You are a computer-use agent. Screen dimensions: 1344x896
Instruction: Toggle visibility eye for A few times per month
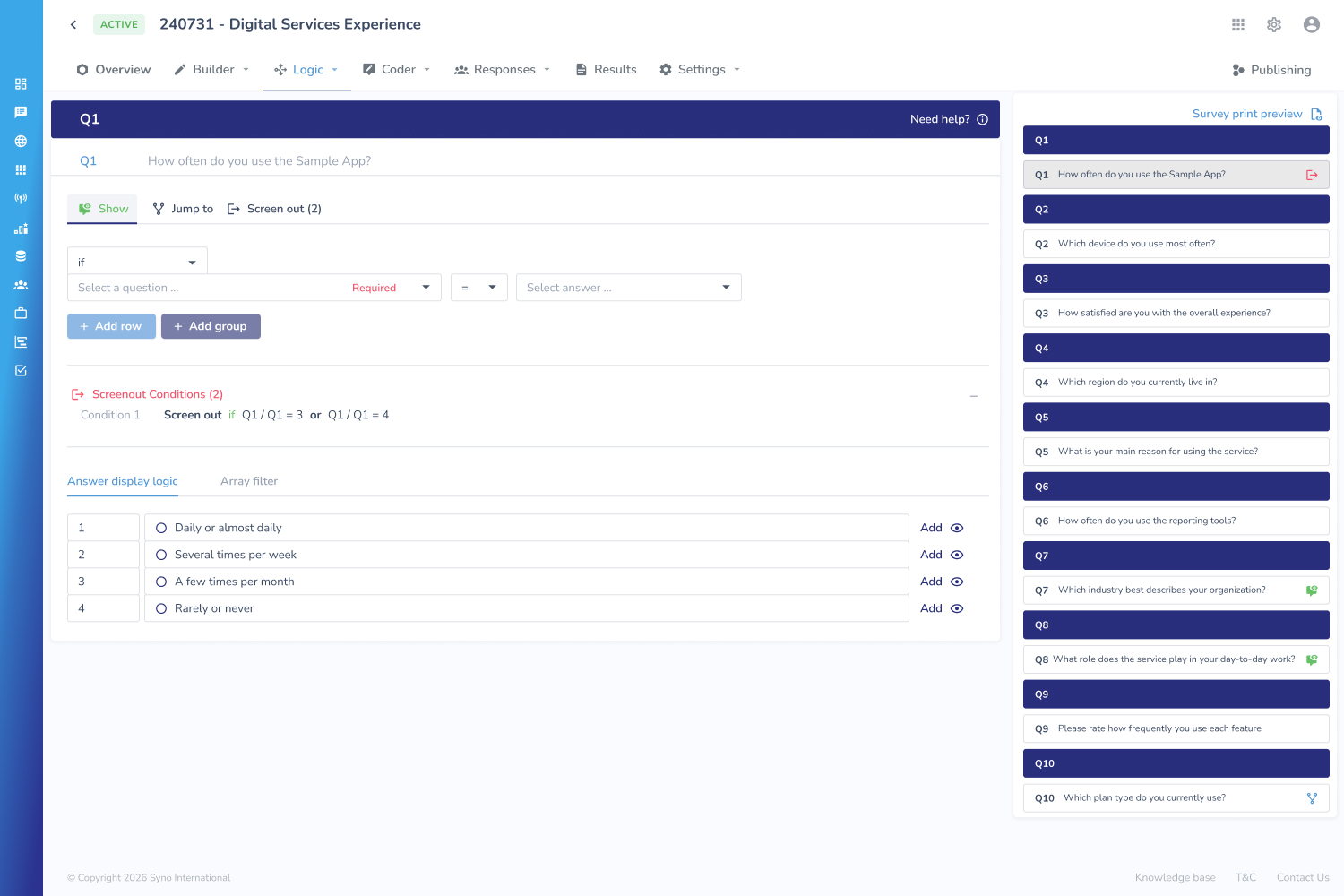(957, 582)
